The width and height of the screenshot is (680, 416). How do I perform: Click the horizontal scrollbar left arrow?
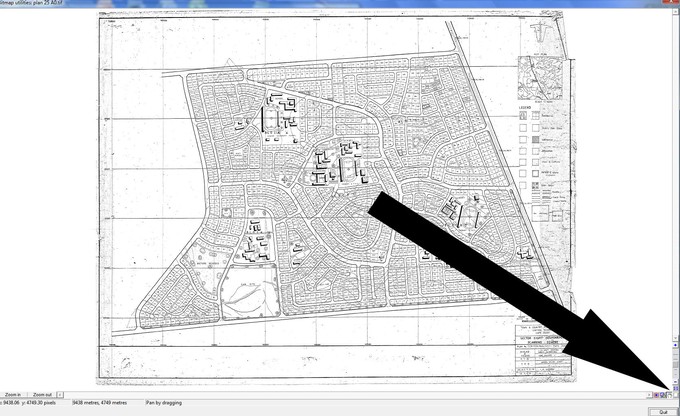pos(60,395)
